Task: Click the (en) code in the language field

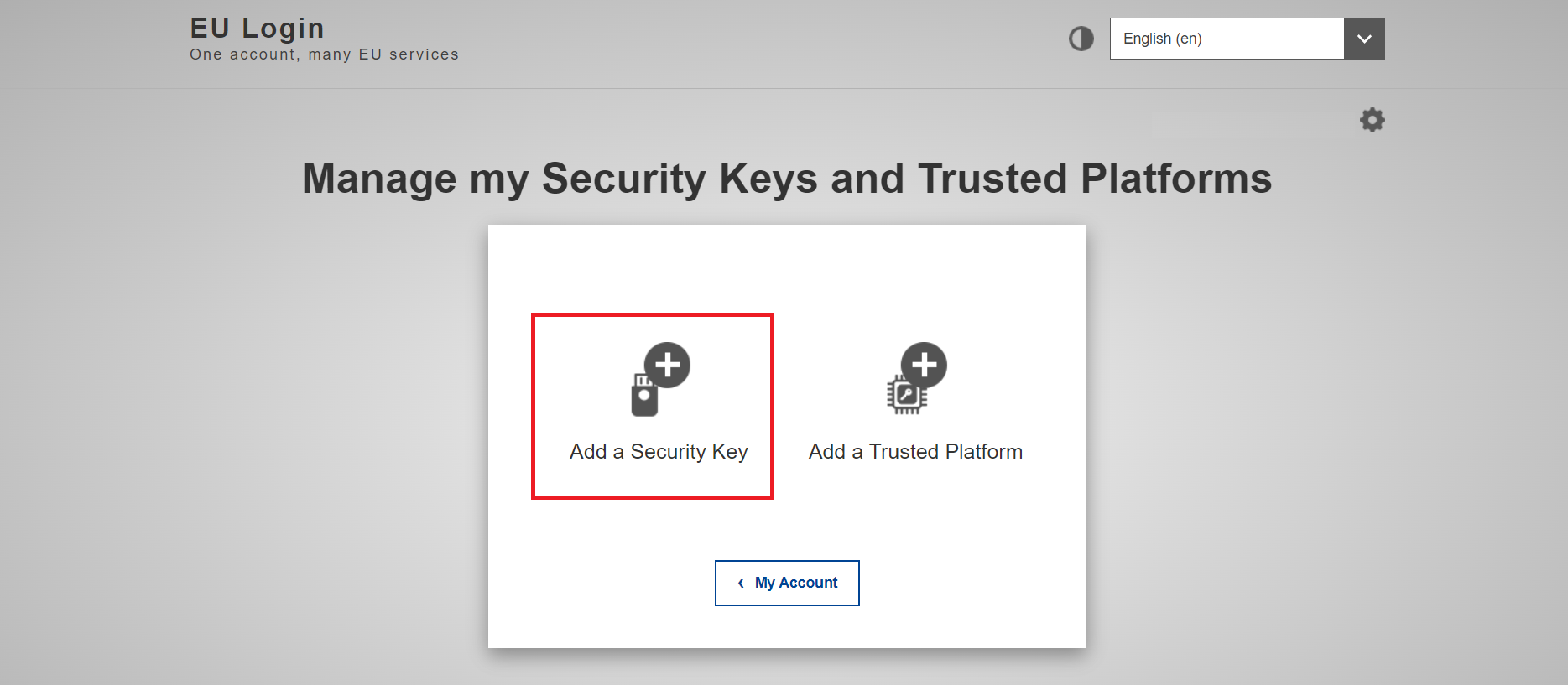Action: tap(1189, 39)
